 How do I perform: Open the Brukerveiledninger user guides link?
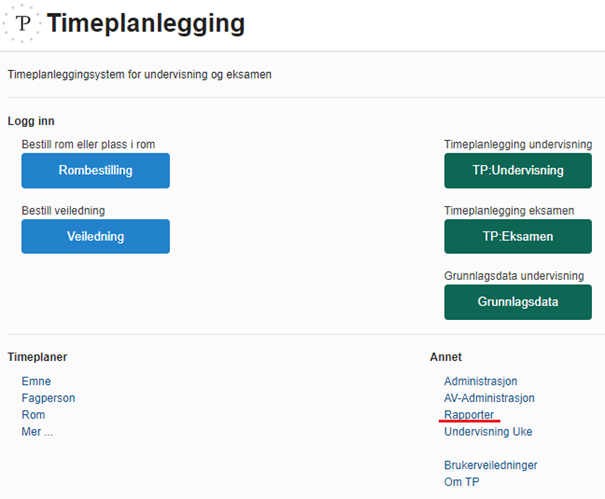tap(491, 465)
